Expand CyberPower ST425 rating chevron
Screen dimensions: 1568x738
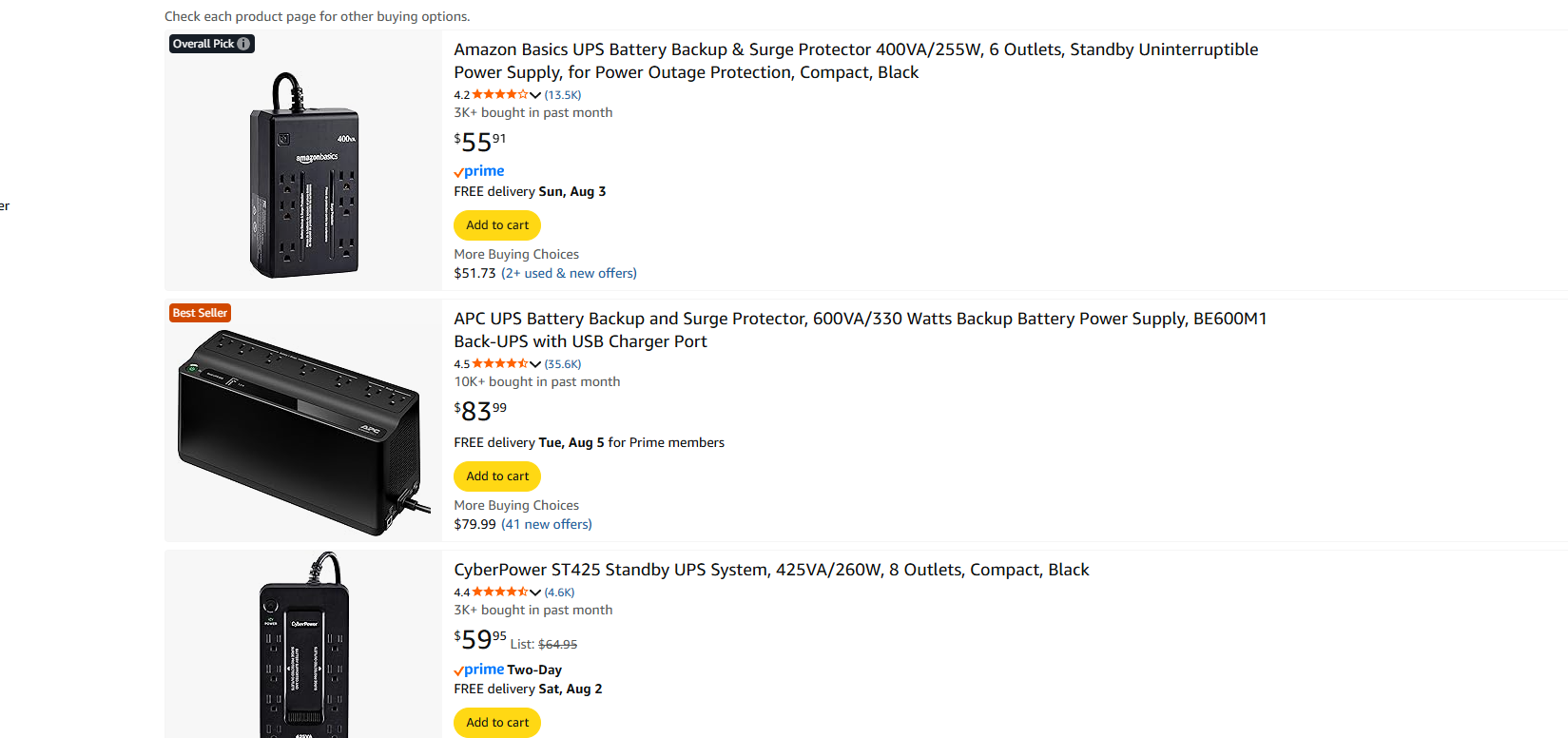click(535, 592)
